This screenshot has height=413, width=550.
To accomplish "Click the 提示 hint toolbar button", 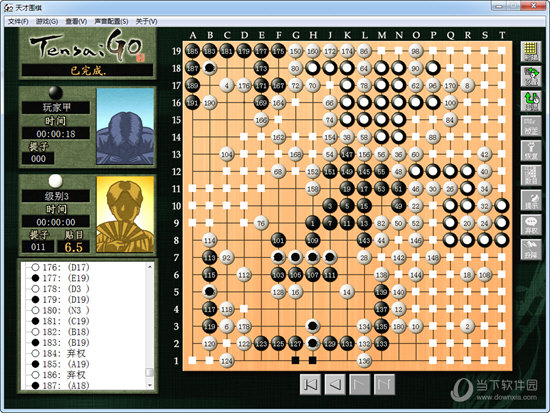I will [531, 201].
